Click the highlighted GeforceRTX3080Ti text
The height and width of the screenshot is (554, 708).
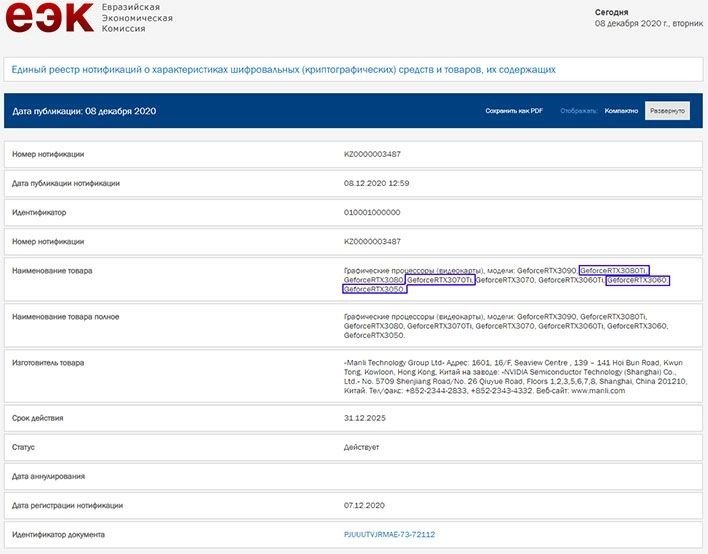pos(614,270)
